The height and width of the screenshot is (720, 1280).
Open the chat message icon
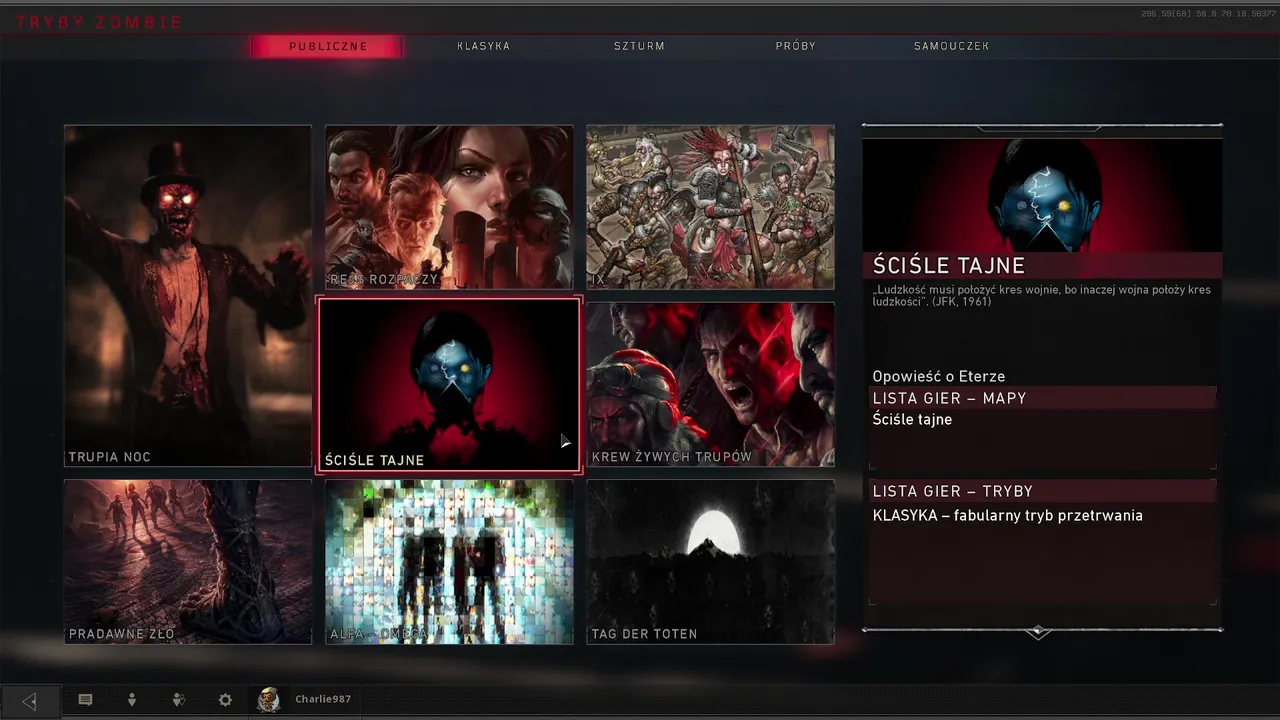(85, 700)
